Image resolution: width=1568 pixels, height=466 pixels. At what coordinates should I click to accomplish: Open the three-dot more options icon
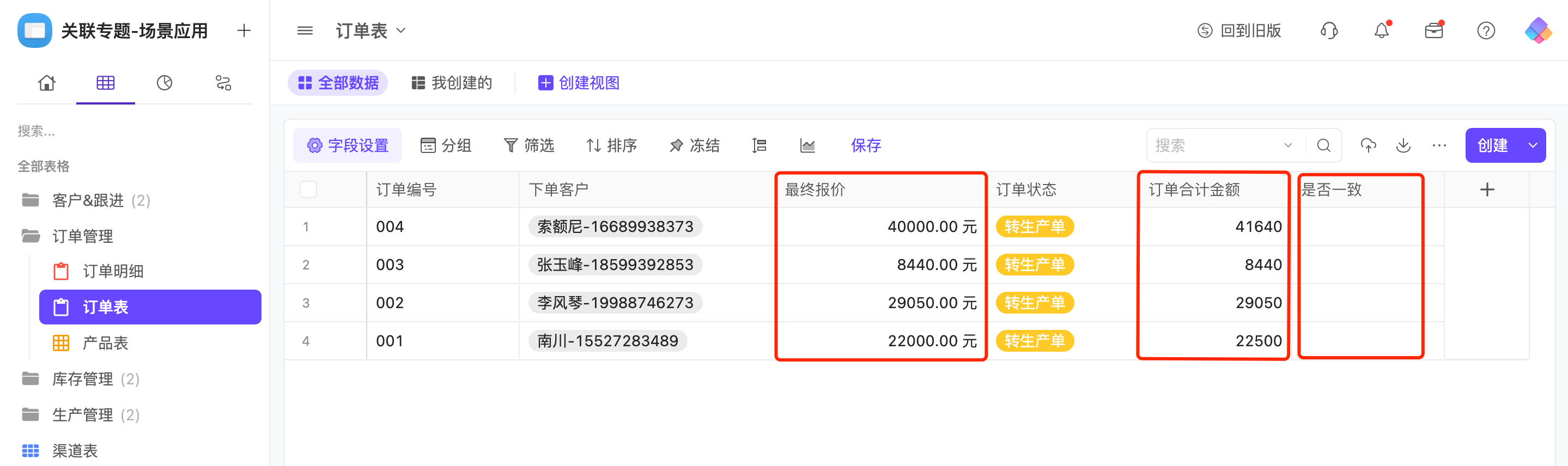pyautogui.click(x=1439, y=145)
